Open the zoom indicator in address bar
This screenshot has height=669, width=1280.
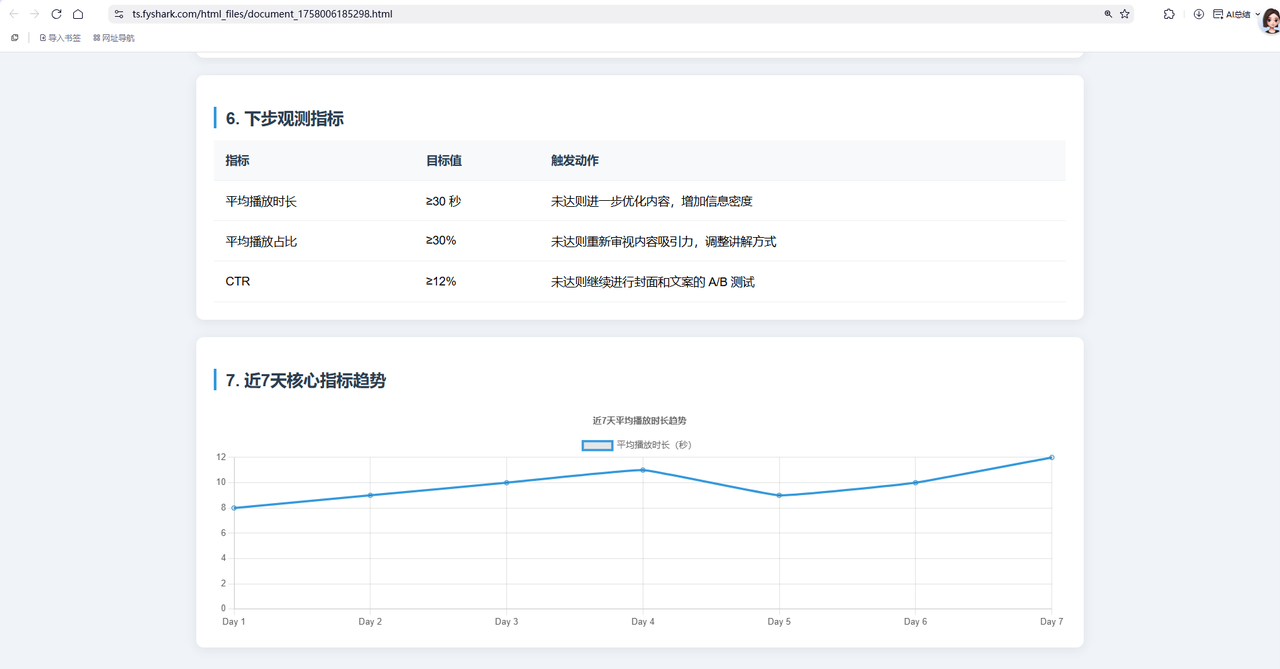(x=1108, y=14)
